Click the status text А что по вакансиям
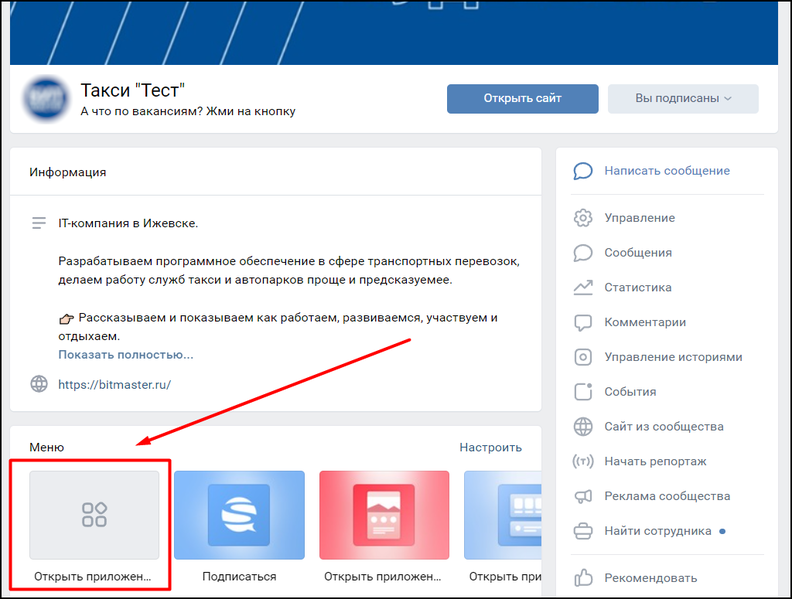792x599 pixels. coord(188,111)
